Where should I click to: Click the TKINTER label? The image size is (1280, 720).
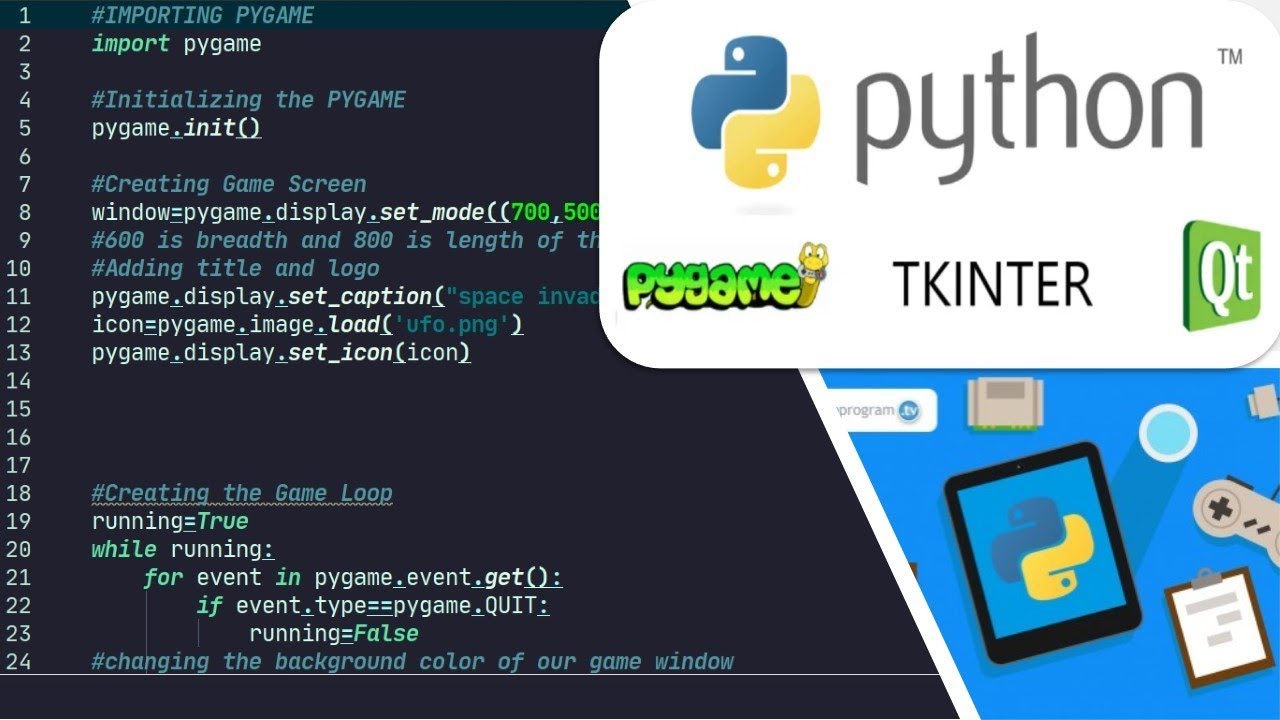pos(992,284)
